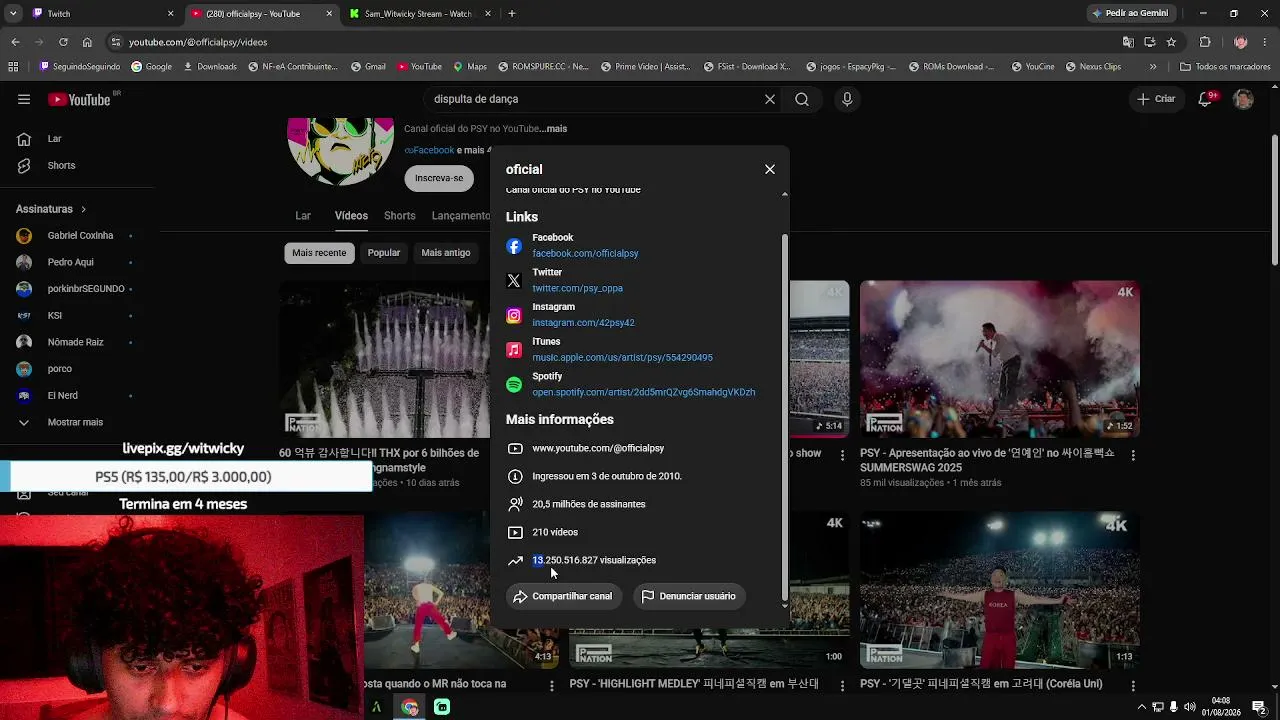Show more bookmarks with the overflow chevron

click(x=1153, y=67)
